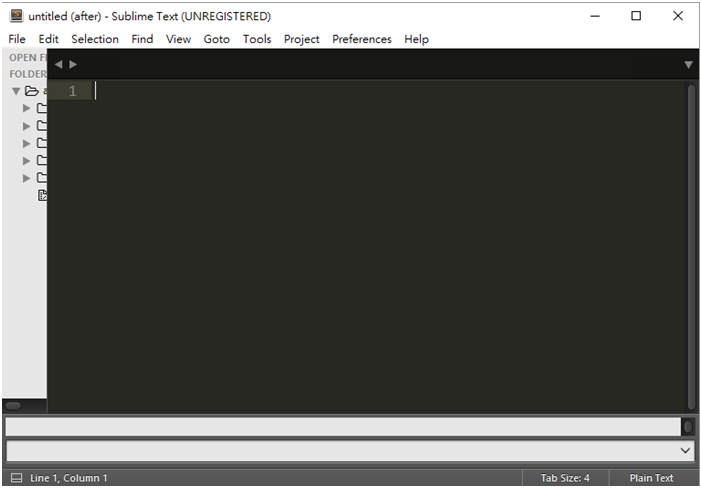The width and height of the screenshot is (701, 488).
Task: Click Line 1, Column 1 status text
Action: 68,478
